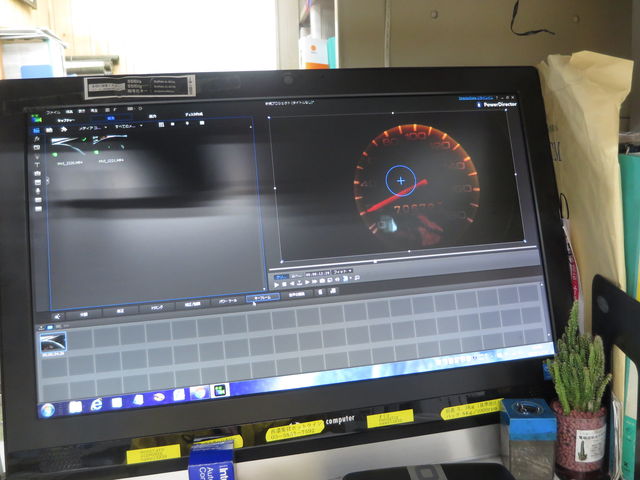640x480 pixels.
Task: Switch to the 出力 tab
Action: point(153,116)
